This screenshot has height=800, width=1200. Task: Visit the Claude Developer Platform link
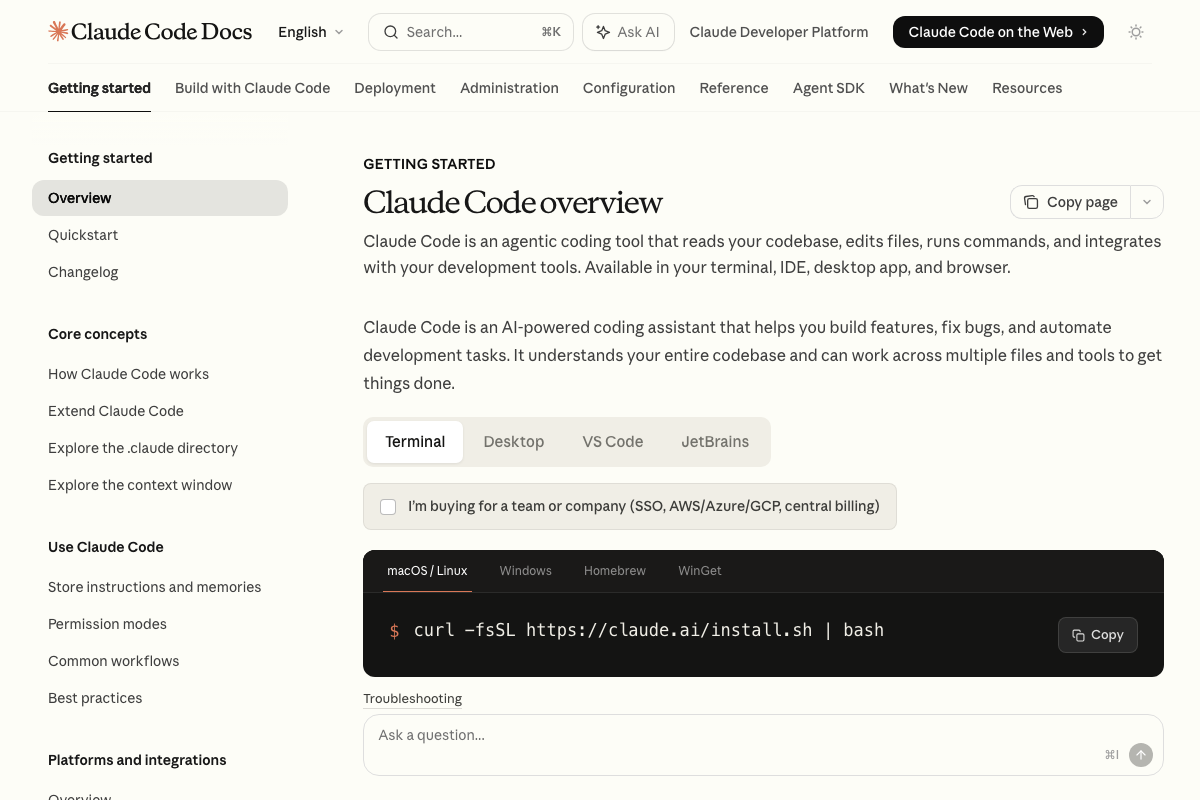point(779,31)
